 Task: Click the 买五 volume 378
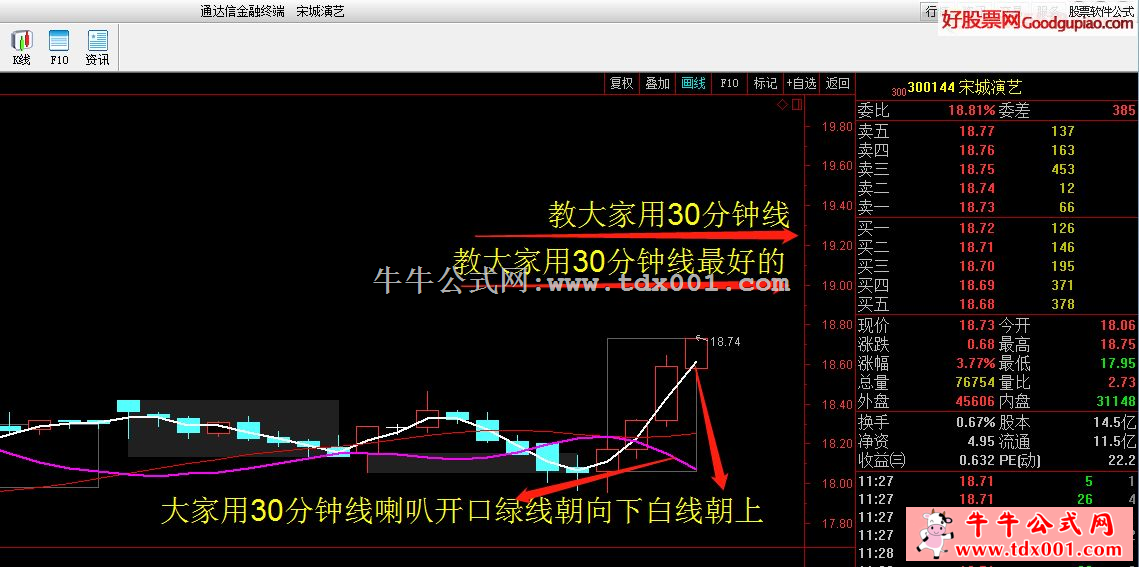point(1062,303)
